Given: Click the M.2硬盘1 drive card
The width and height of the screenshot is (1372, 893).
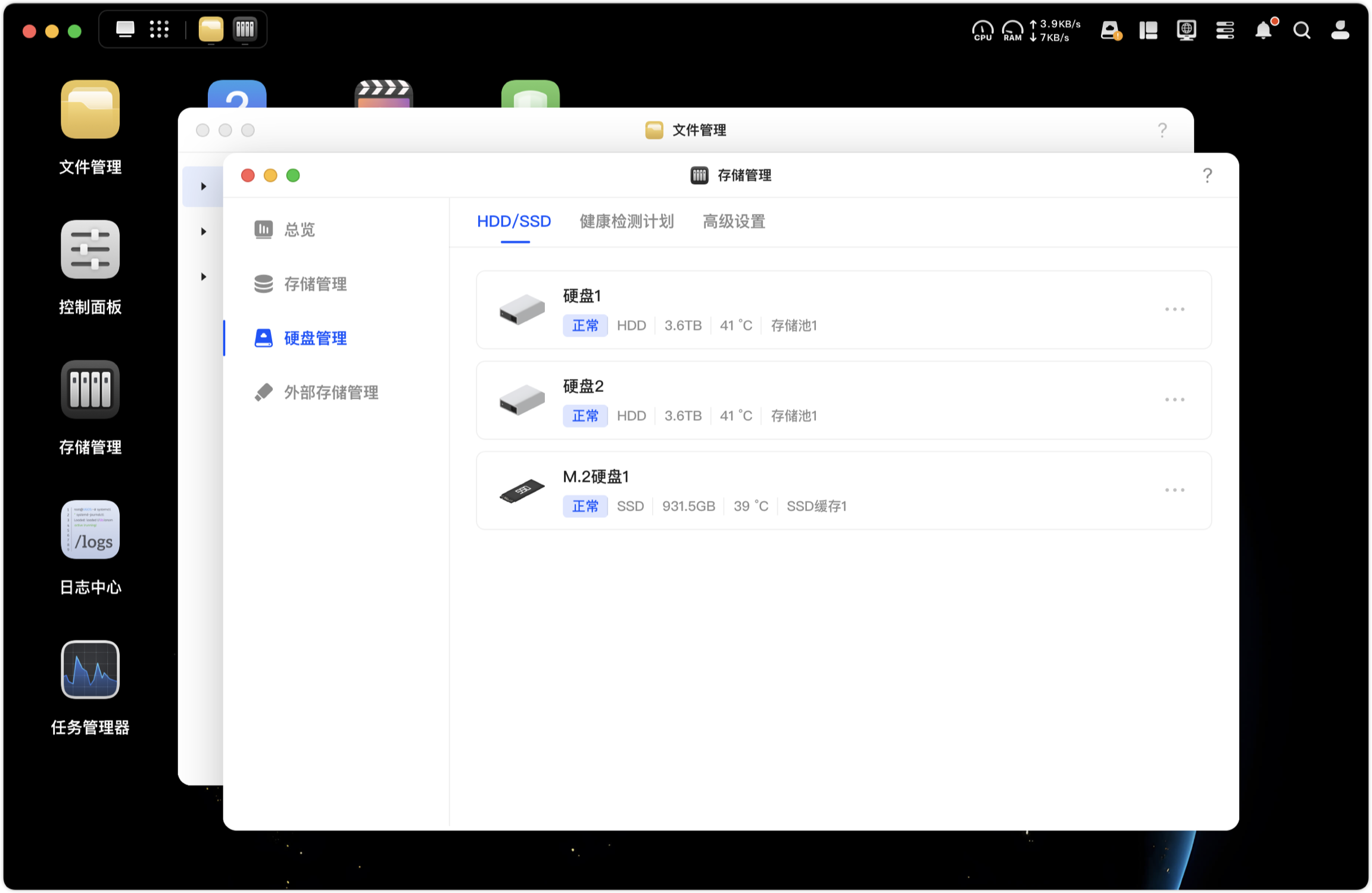Looking at the screenshot, I should (x=843, y=490).
